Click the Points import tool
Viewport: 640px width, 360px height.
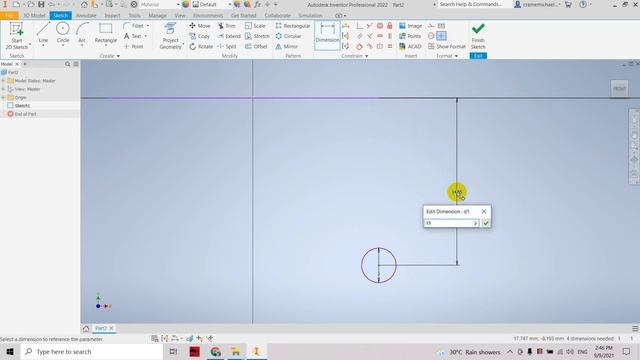point(409,36)
